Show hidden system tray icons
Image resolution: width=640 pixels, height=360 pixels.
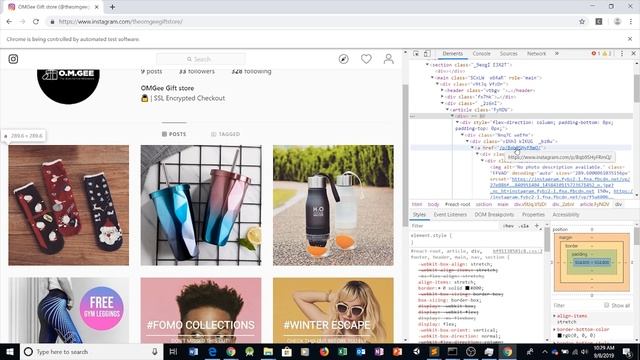pos(545,351)
